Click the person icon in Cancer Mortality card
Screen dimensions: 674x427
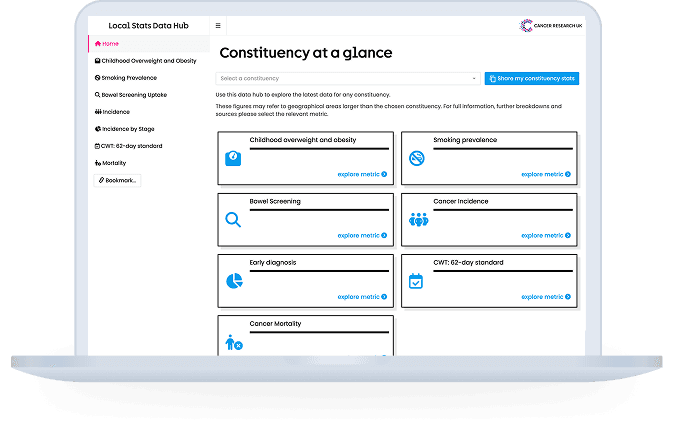[x=234, y=342]
